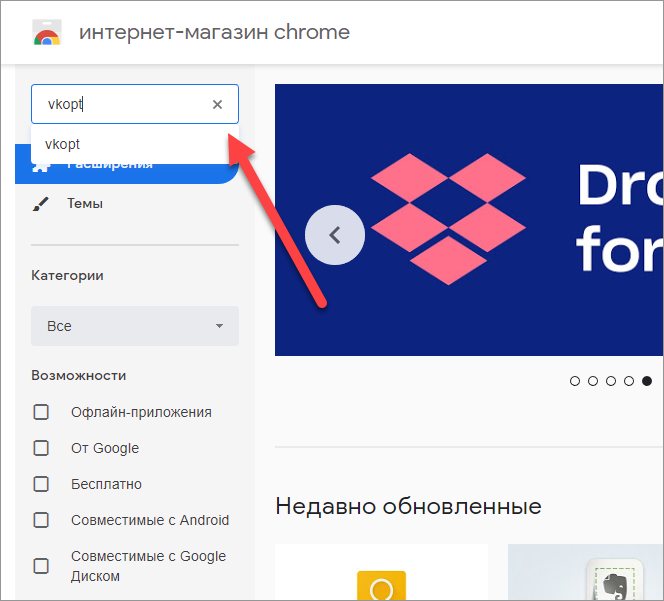
Task: Open the Все categories dropdown
Action: (x=135, y=326)
